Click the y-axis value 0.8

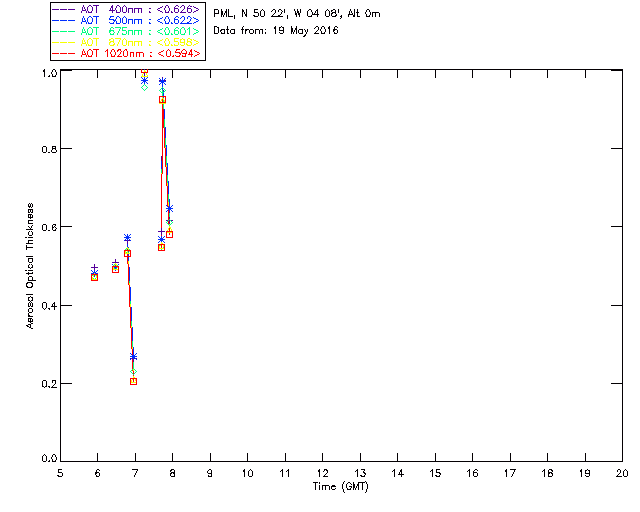(x=49, y=149)
